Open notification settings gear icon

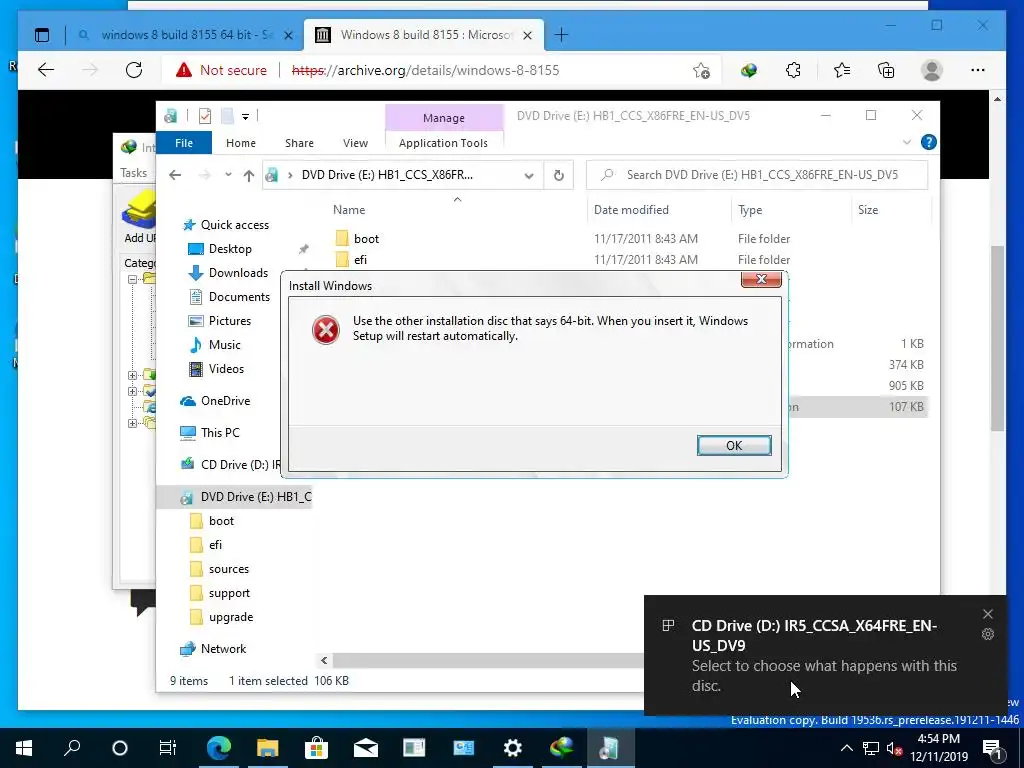987,634
